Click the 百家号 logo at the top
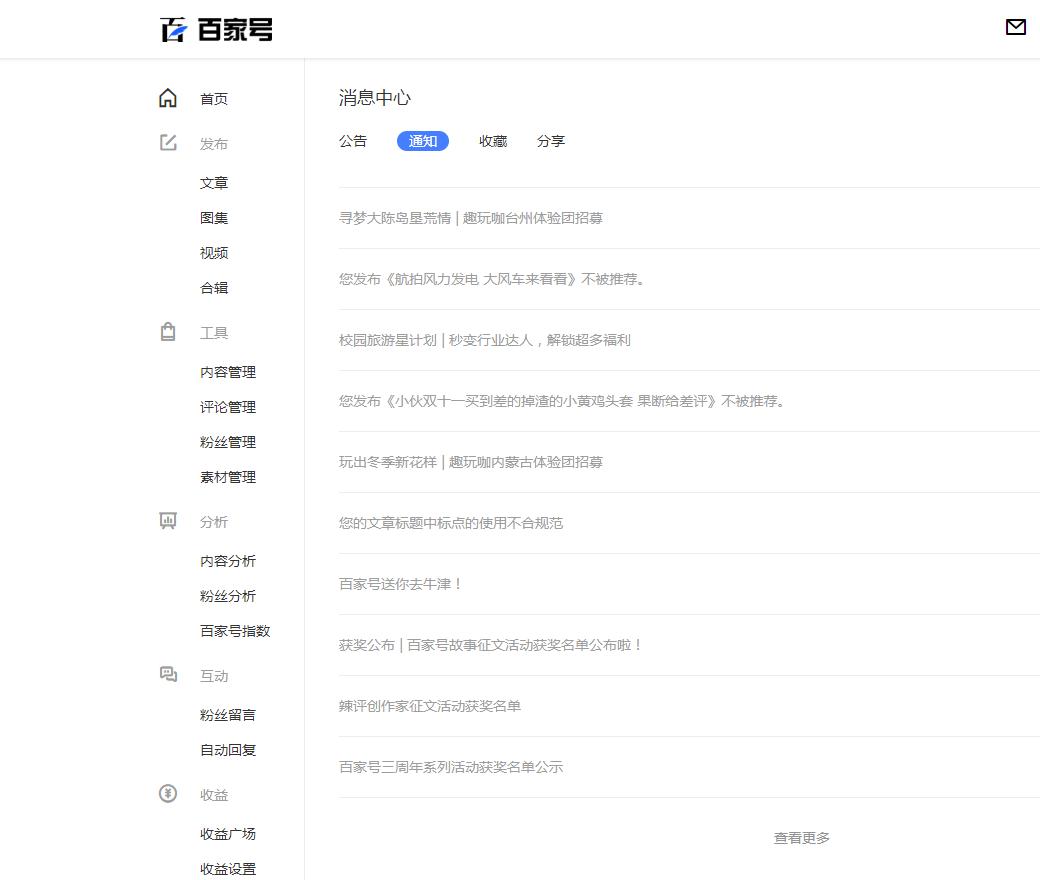 [x=216, y=29]
